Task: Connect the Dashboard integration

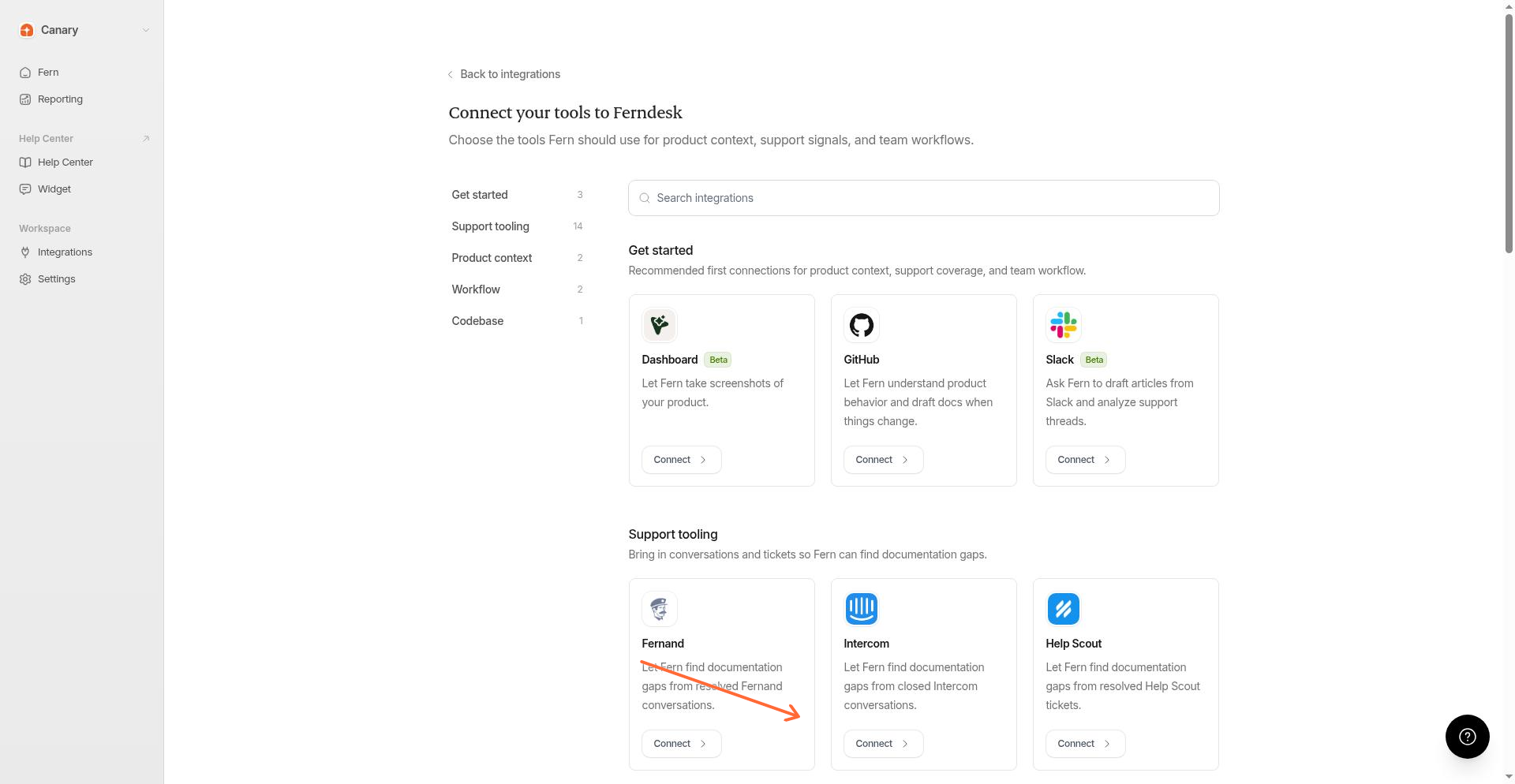Action: click(x=682, y=460)
